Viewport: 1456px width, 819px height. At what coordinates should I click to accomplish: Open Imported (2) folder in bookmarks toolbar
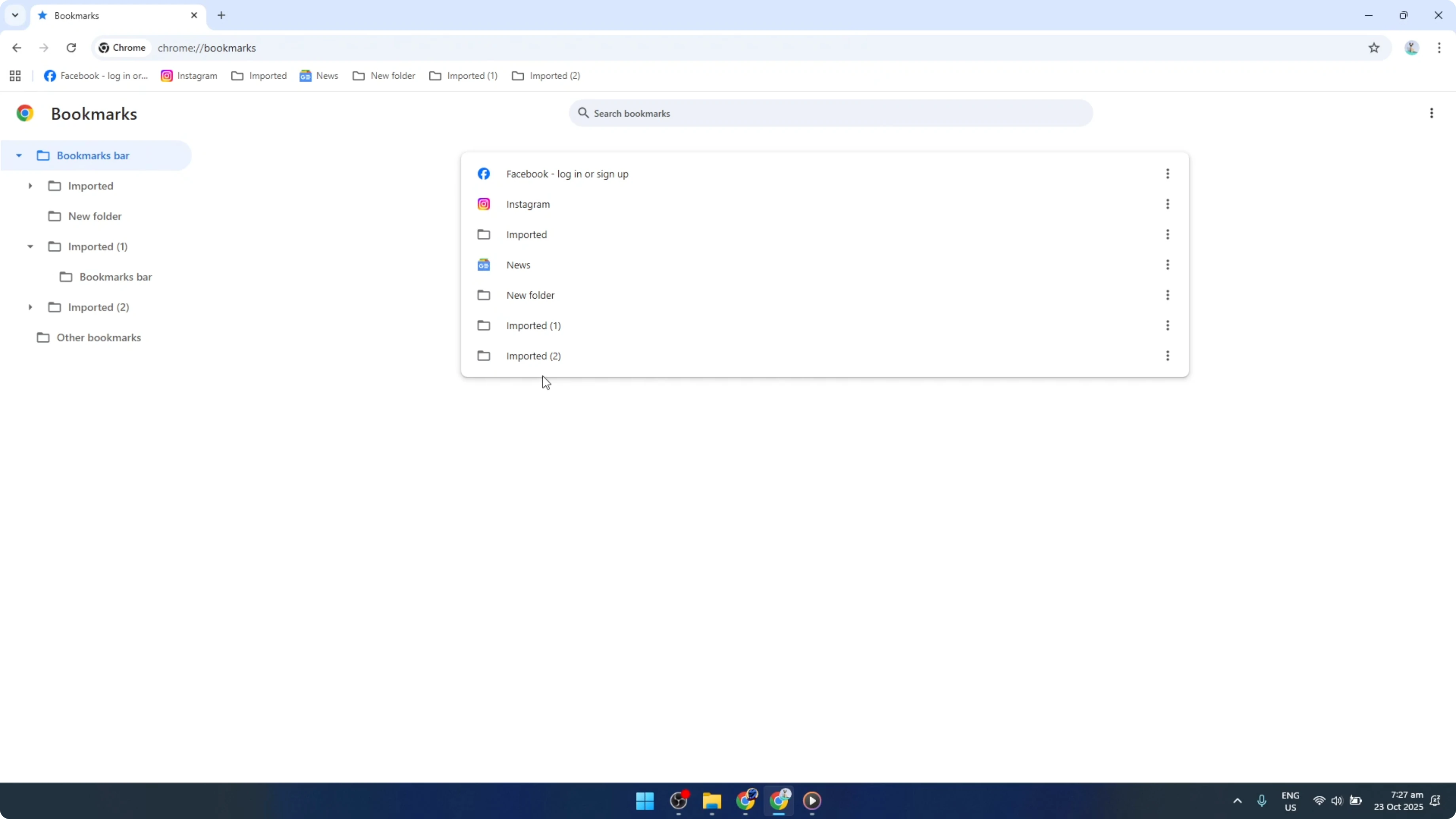546,76
